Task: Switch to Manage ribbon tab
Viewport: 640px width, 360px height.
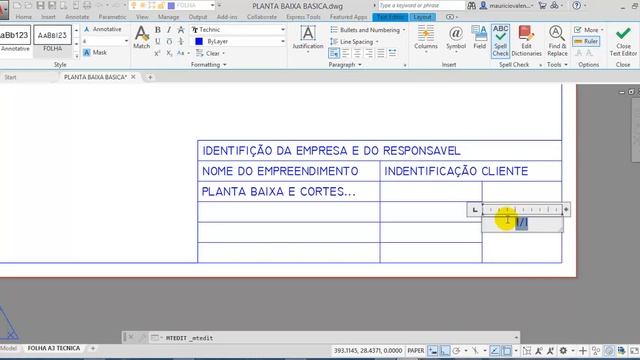Action: 169,17
